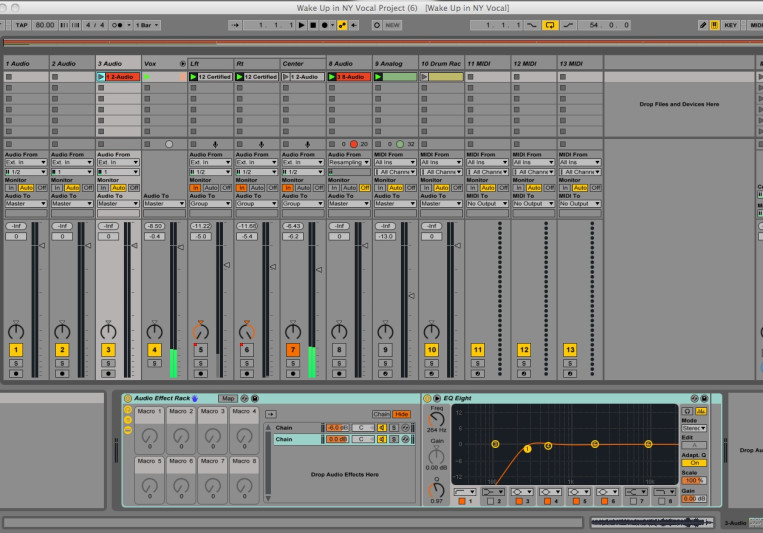This screenshot has height=533, width=763.
Task: Enable the Follow arrow button
Action: coord(236,25)
